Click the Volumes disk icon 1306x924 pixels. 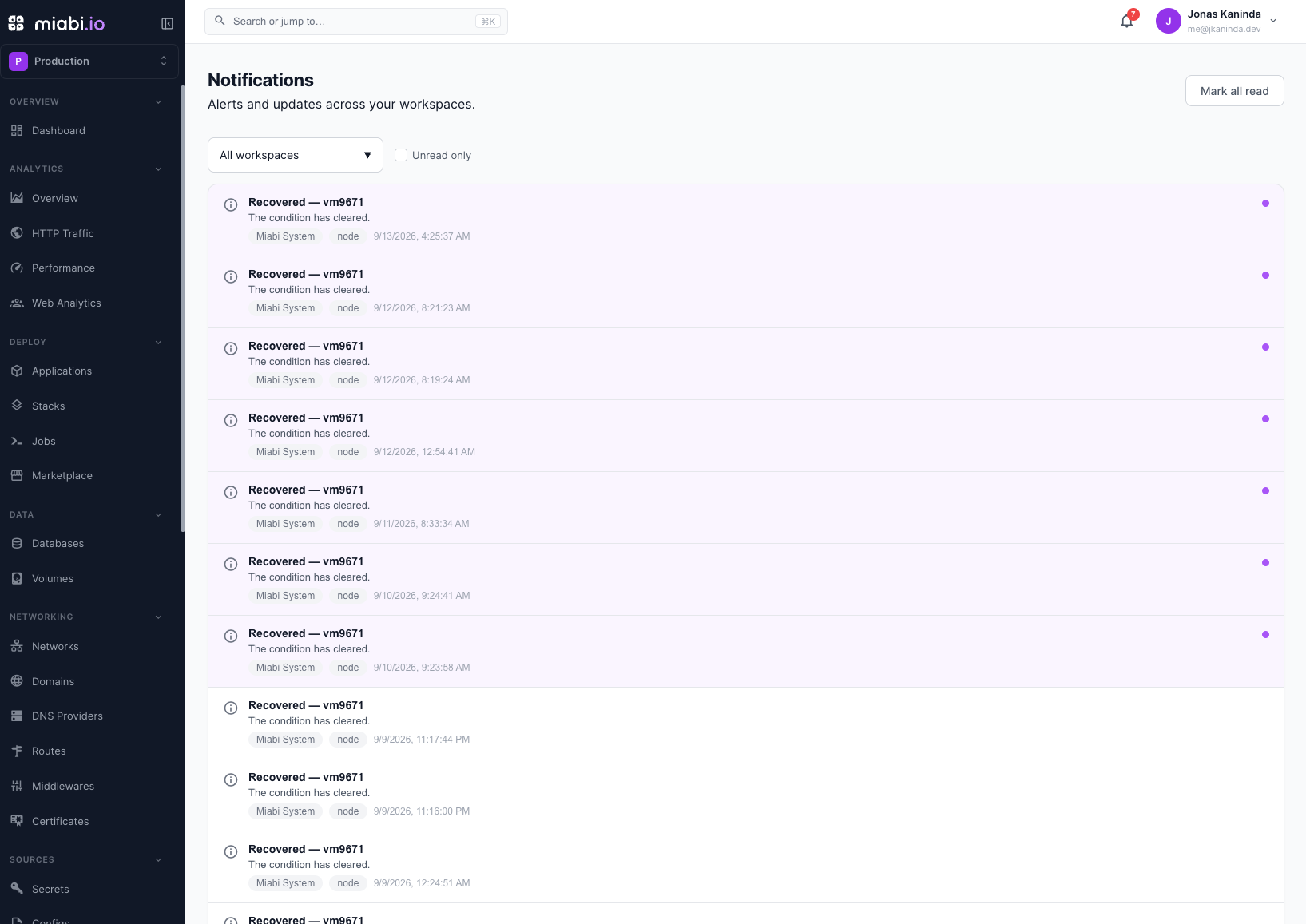[17, 578]
